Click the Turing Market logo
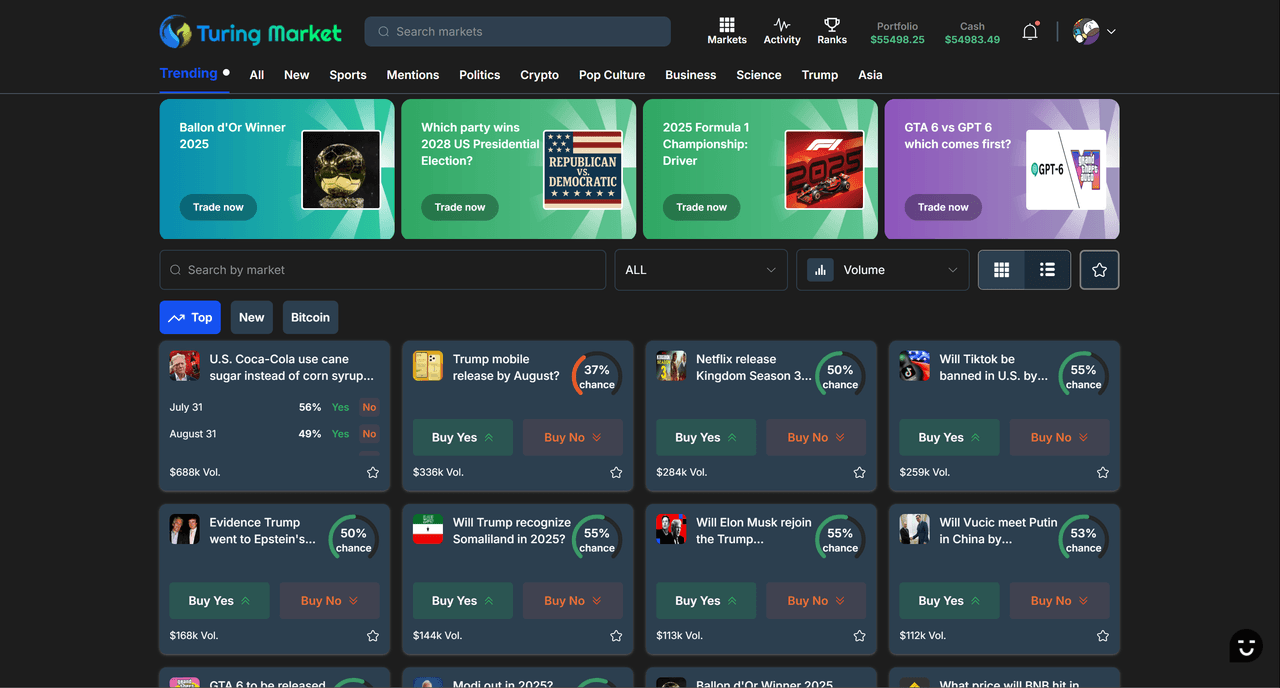Viewport: 1280px width, 688px height. (x=251, y=32)
